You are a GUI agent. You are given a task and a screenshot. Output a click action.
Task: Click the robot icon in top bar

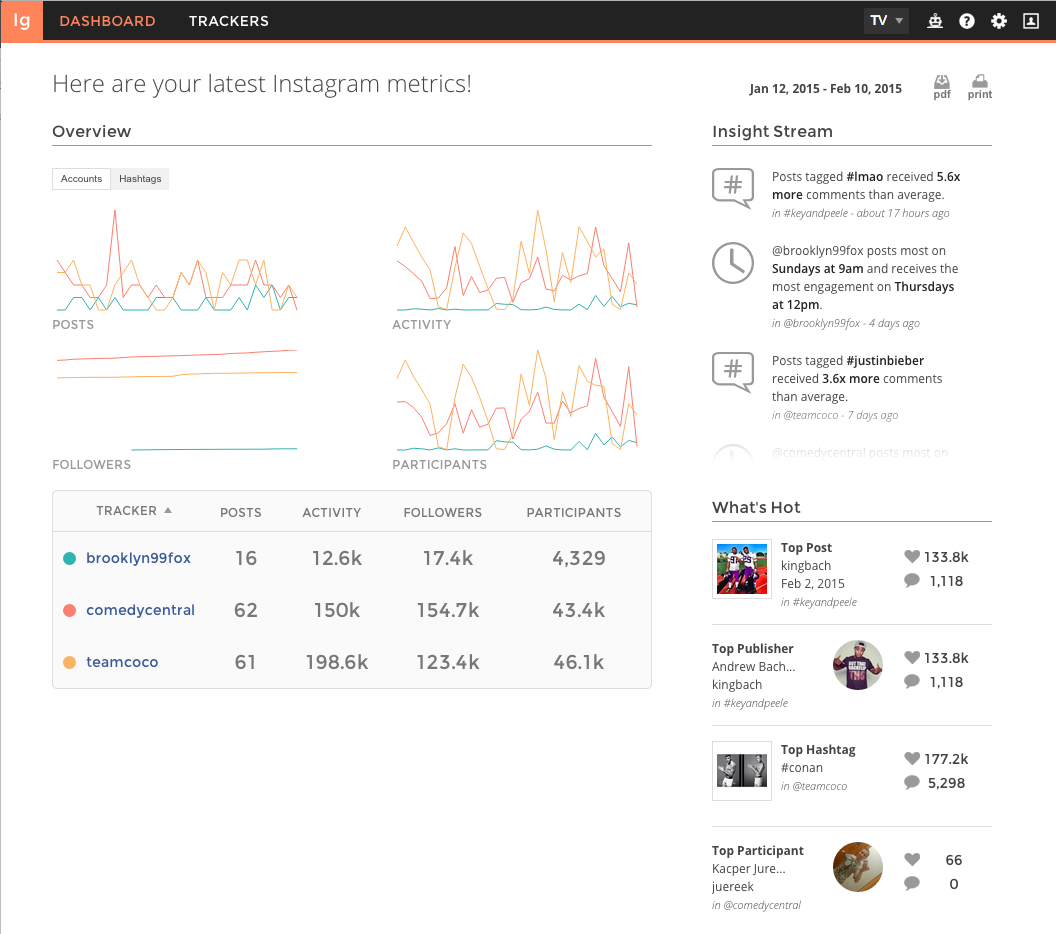(x=935, y=21)
